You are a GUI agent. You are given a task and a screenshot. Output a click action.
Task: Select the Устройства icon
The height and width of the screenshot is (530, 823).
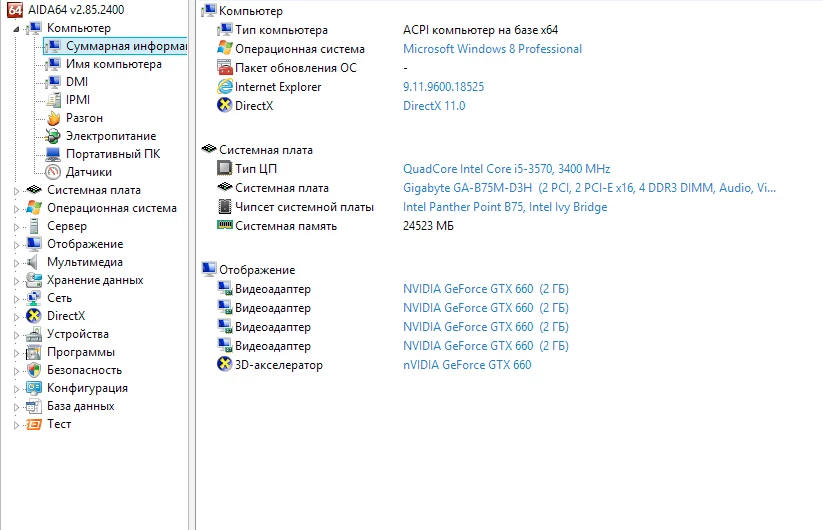pos(34,334)
